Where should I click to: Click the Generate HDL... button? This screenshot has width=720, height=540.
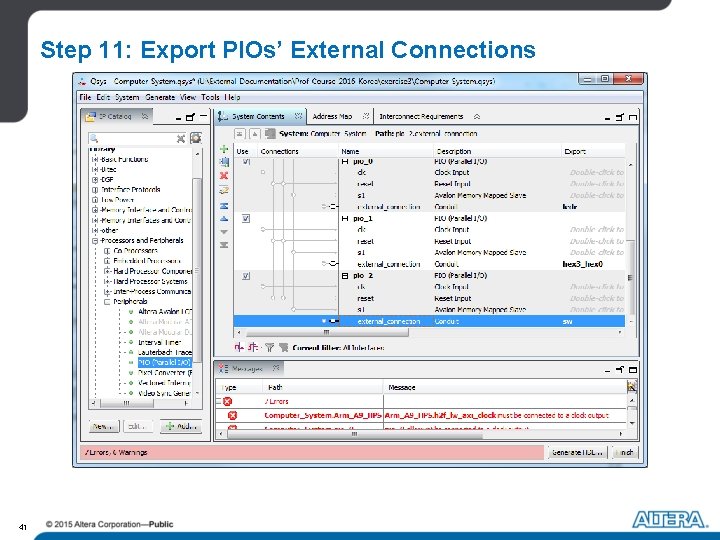pos(577,452)
